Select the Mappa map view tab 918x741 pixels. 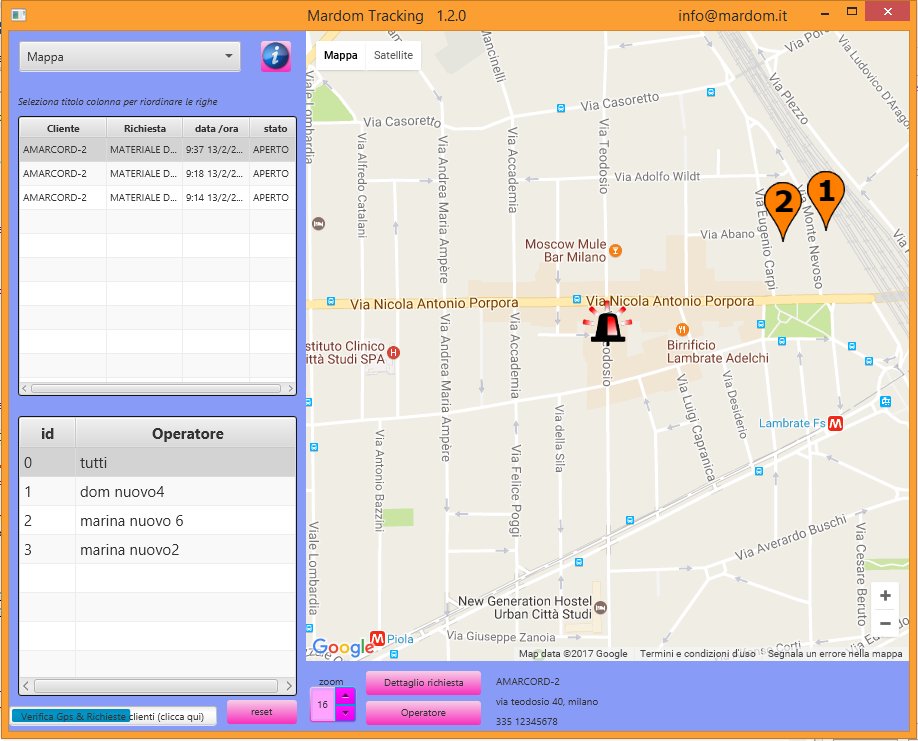coord(340,55)
